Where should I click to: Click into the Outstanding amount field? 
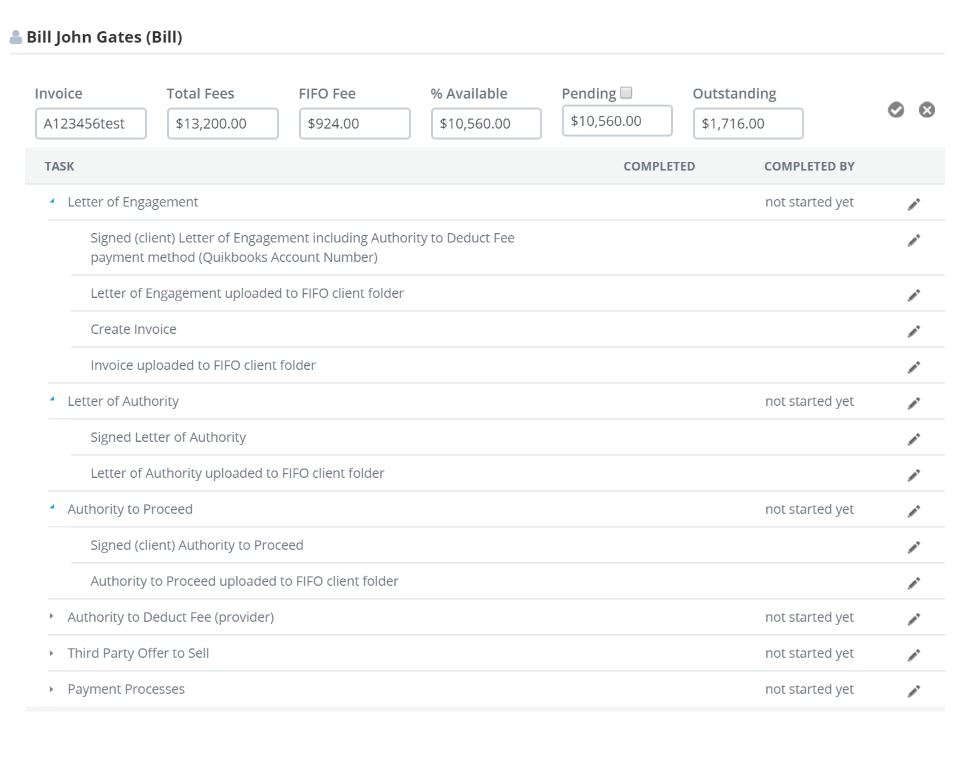(x=747, y=124)
